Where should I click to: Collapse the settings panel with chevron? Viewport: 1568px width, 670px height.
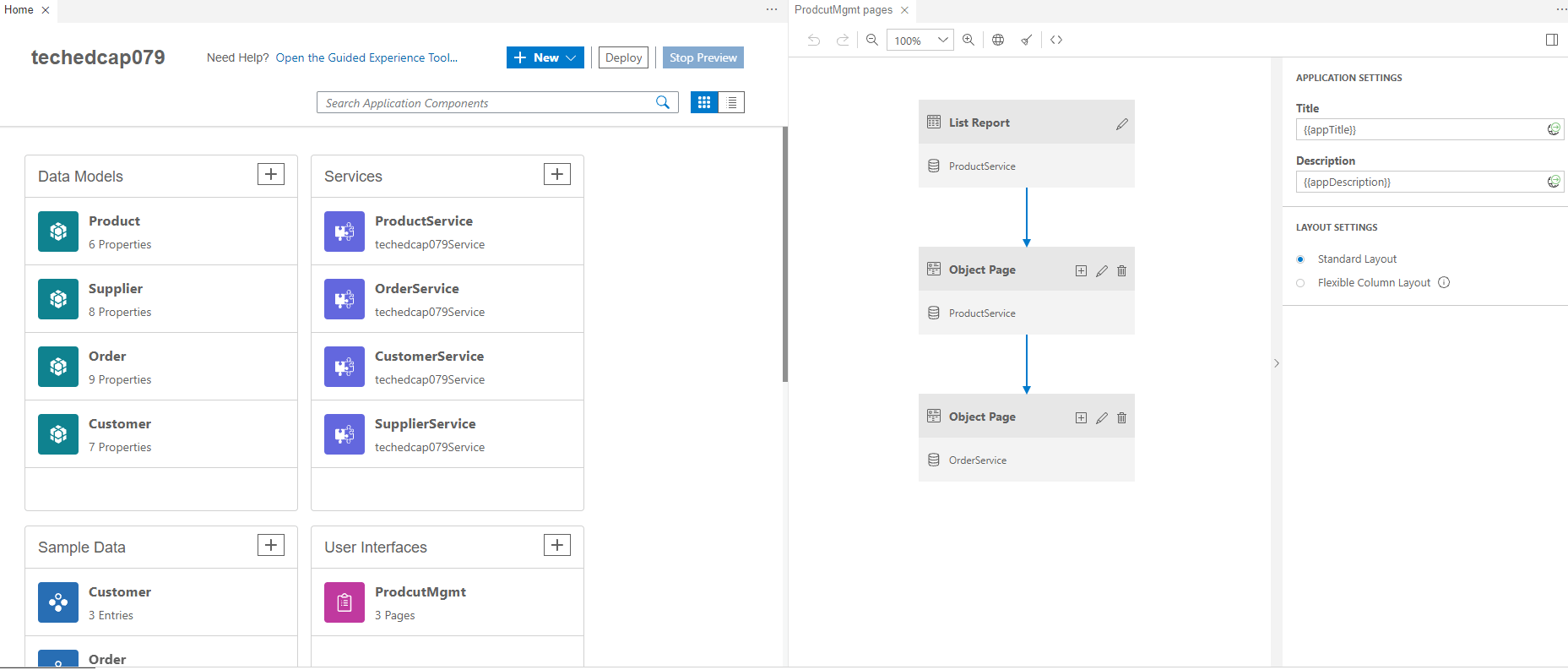1276,363
